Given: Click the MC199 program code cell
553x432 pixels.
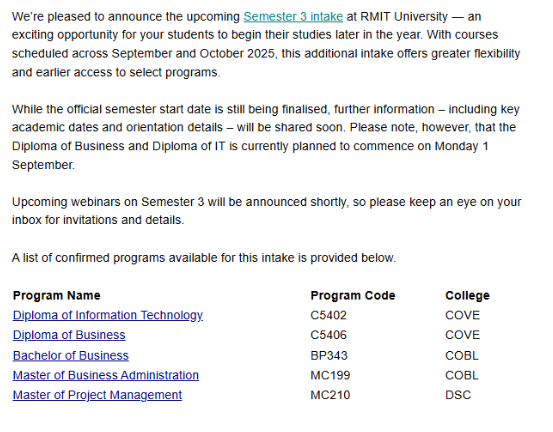Looking at the screenshot, I should (x=330, y=375).
